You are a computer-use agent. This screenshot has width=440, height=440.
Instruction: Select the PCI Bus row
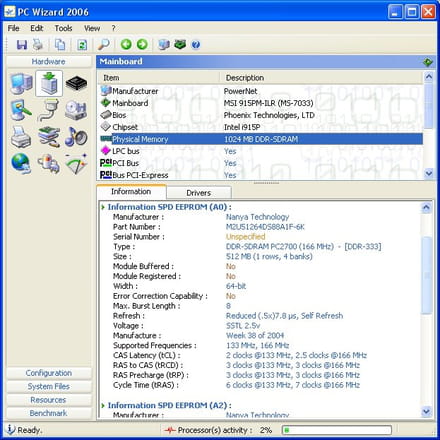coord(261,163)
